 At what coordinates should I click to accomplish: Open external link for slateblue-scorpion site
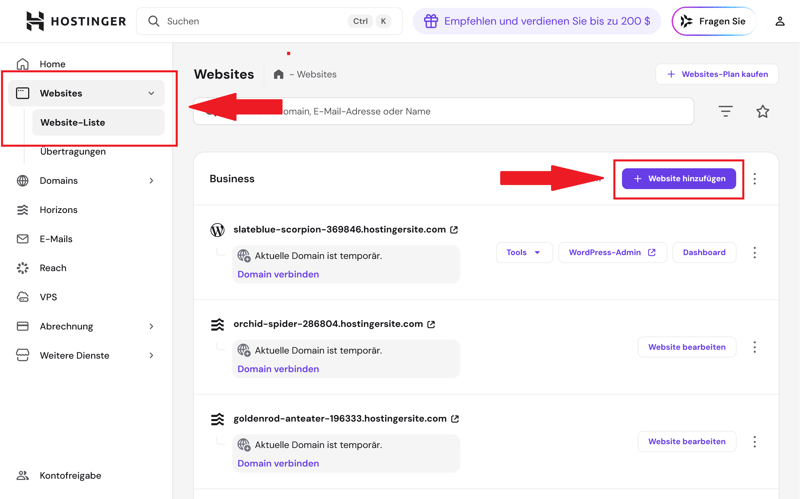454,230
